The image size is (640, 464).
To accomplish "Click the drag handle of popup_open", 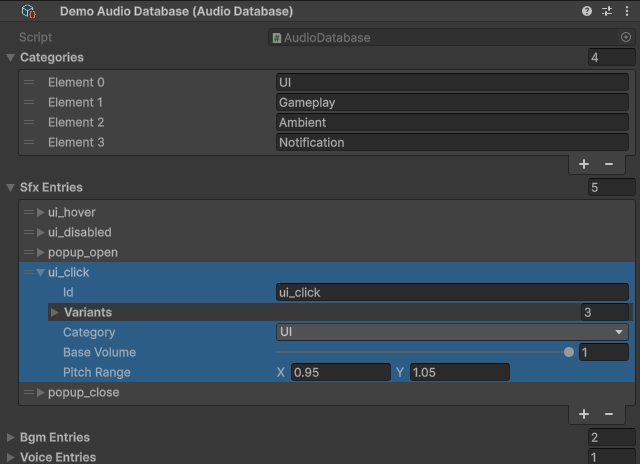I will pos(29,252).
